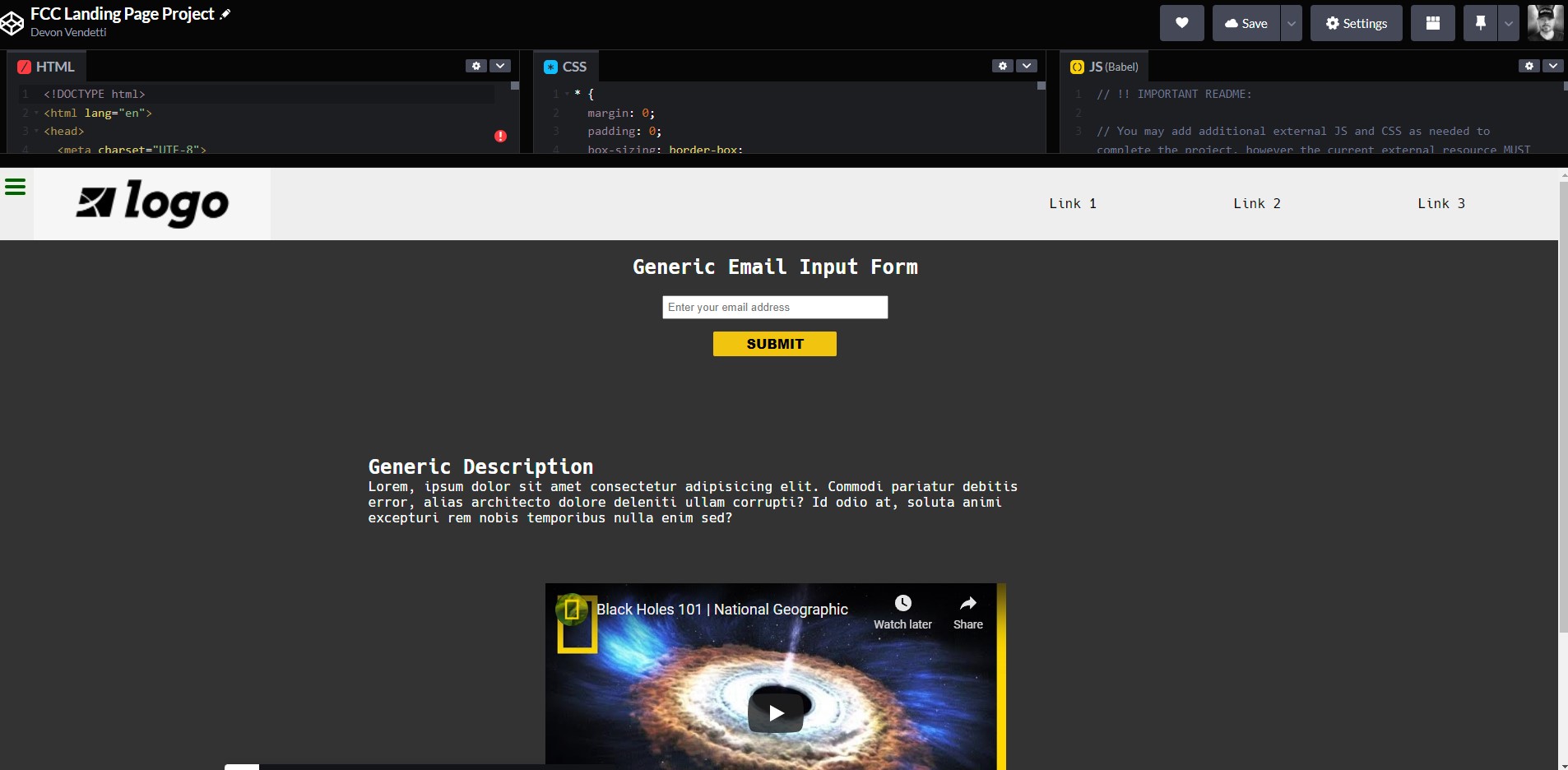Viewport: 1568px width, 770px height.
Task: Open Link 2 in the navbar
Action: click(x=1256, y=204)
